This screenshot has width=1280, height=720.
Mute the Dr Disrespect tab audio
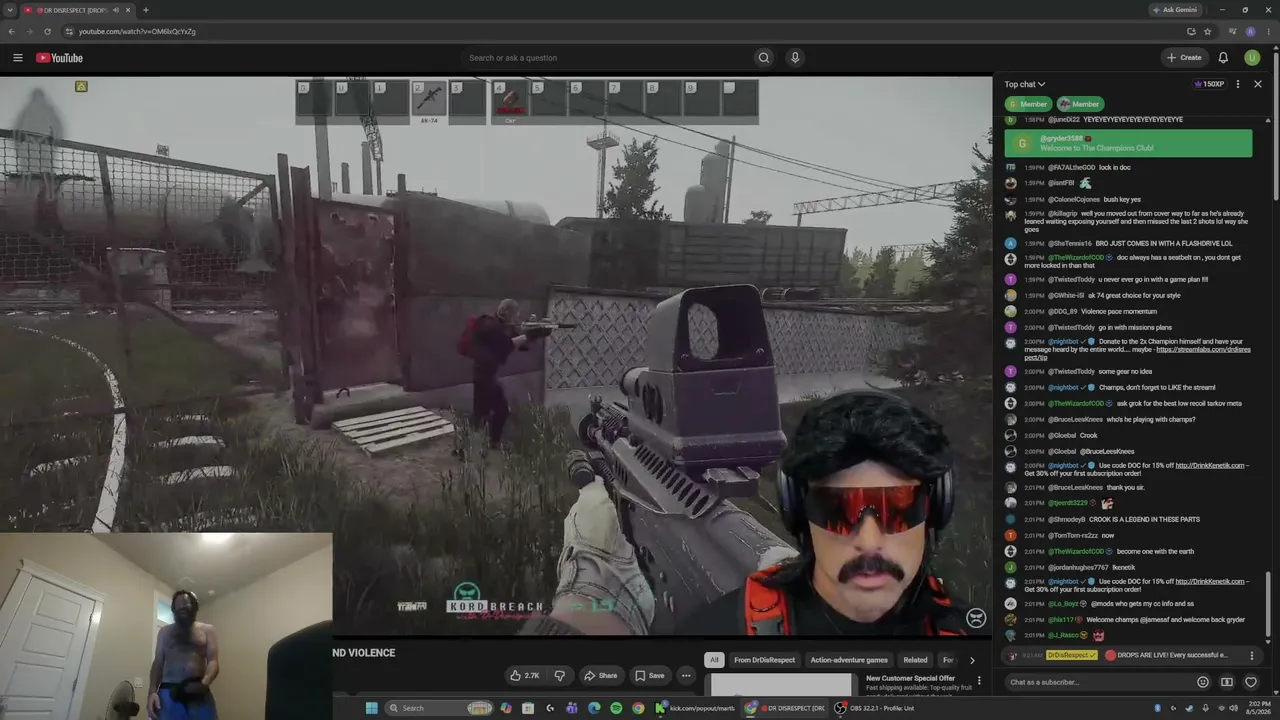click(117, 10)
